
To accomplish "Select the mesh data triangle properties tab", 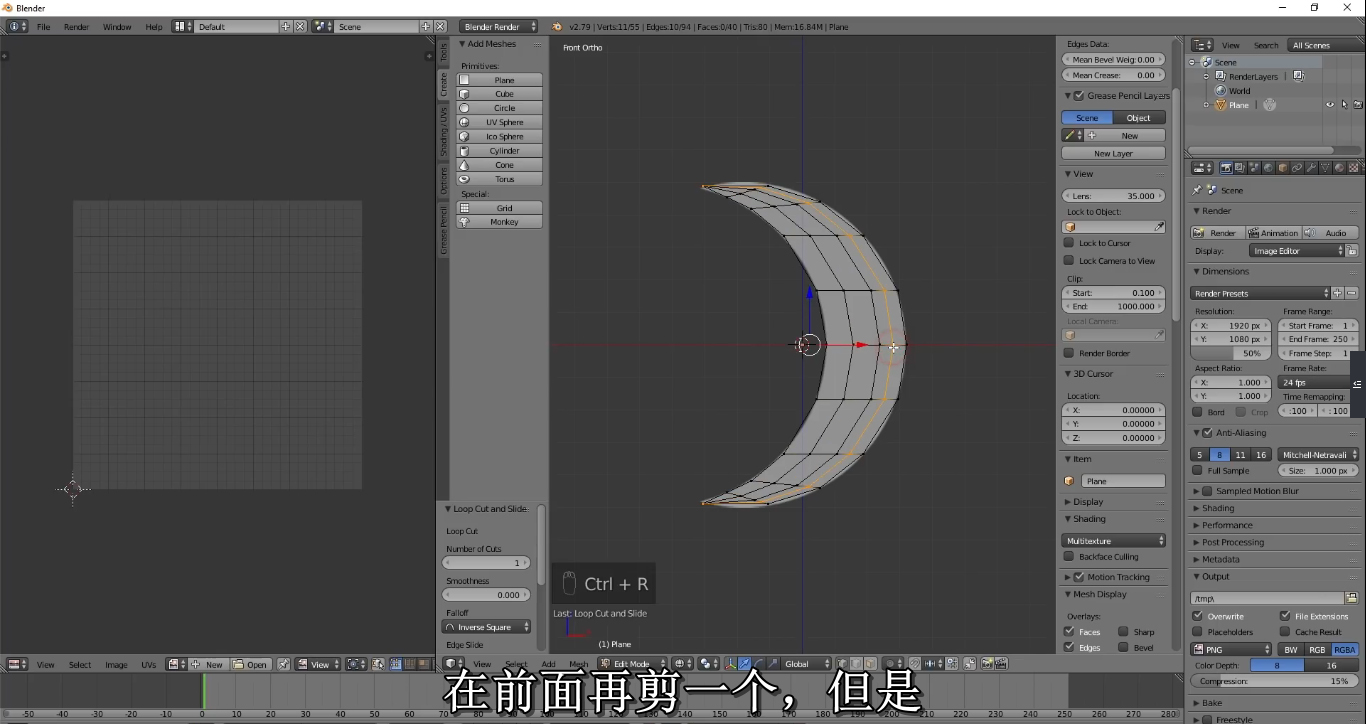I will coord(1325,167).
